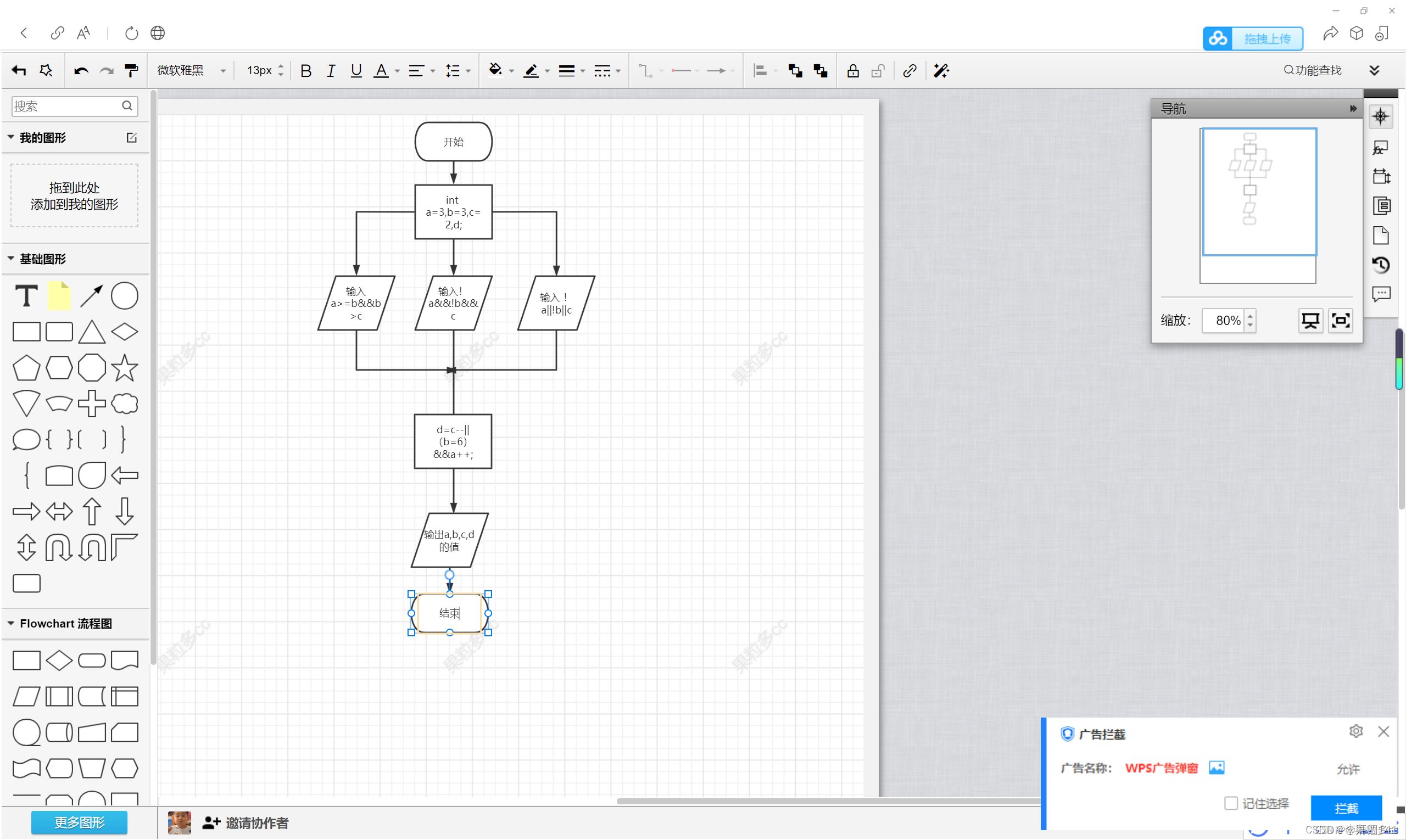Image resolution: width=1406 pixels, height=840 pixels.
Task: Click the presentation mode icon beside zoom
Action: click(x=1310, y=321)
